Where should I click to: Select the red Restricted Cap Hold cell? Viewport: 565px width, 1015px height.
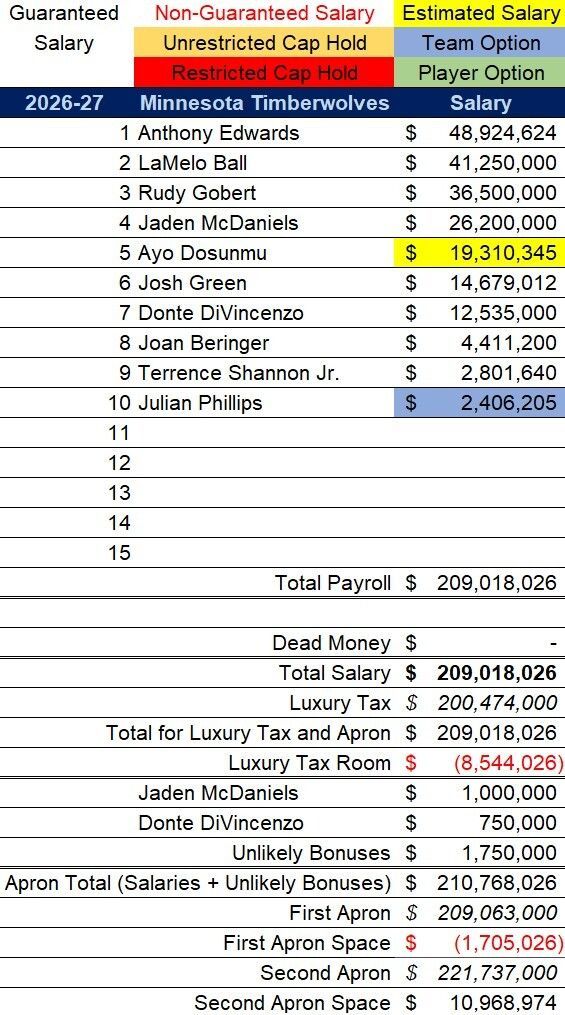coord(264,72)
